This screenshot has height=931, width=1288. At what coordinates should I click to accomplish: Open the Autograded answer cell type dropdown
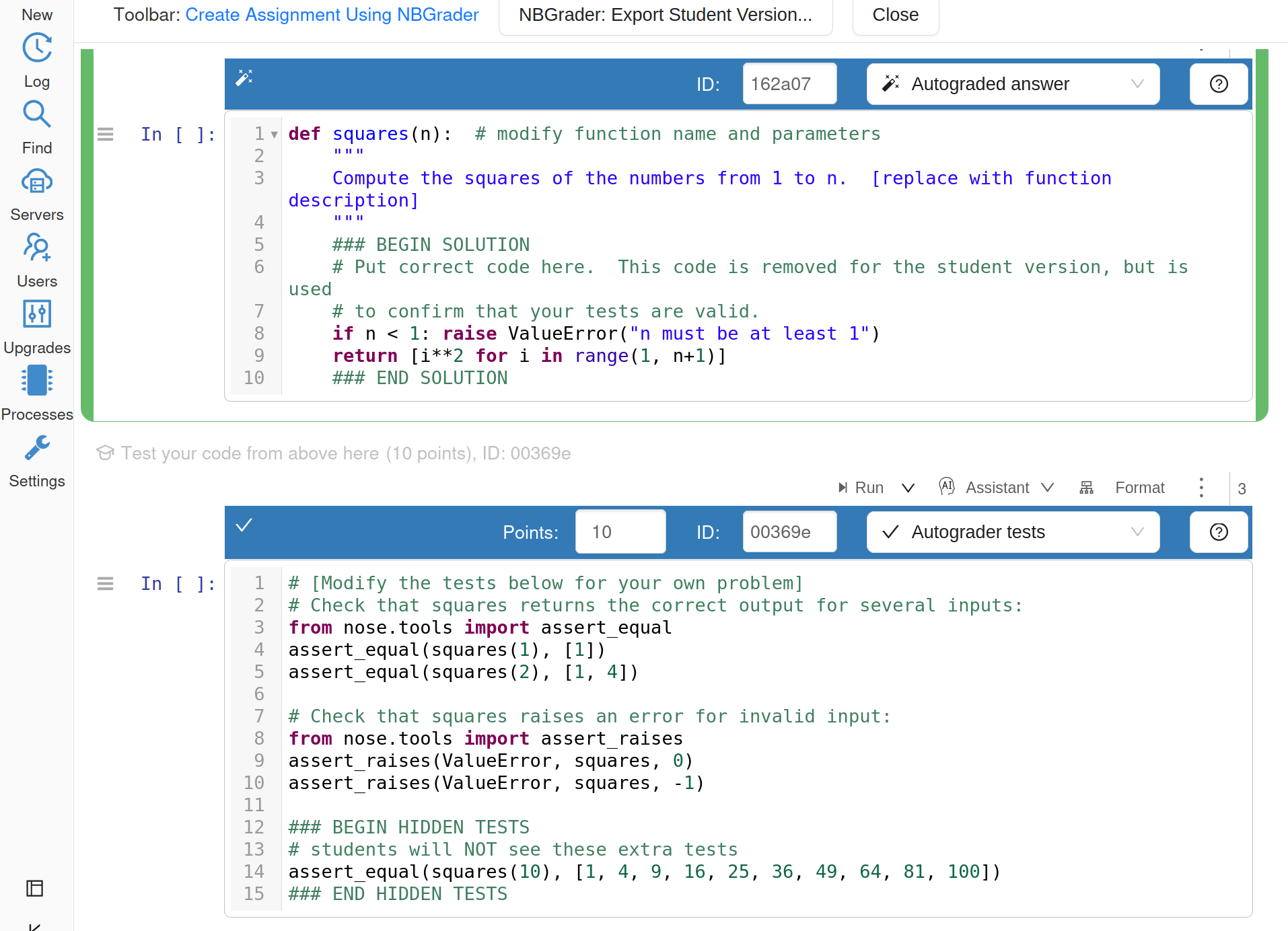(x=1013, y=84)
